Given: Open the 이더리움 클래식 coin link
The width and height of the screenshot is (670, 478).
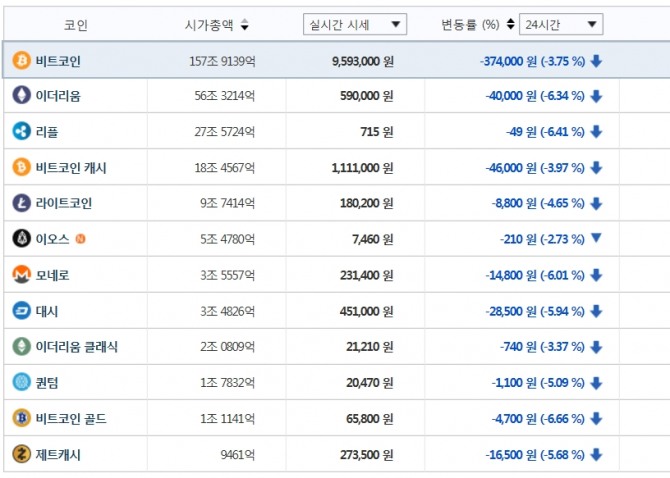Looking at the screenshot, I should 76,346.
